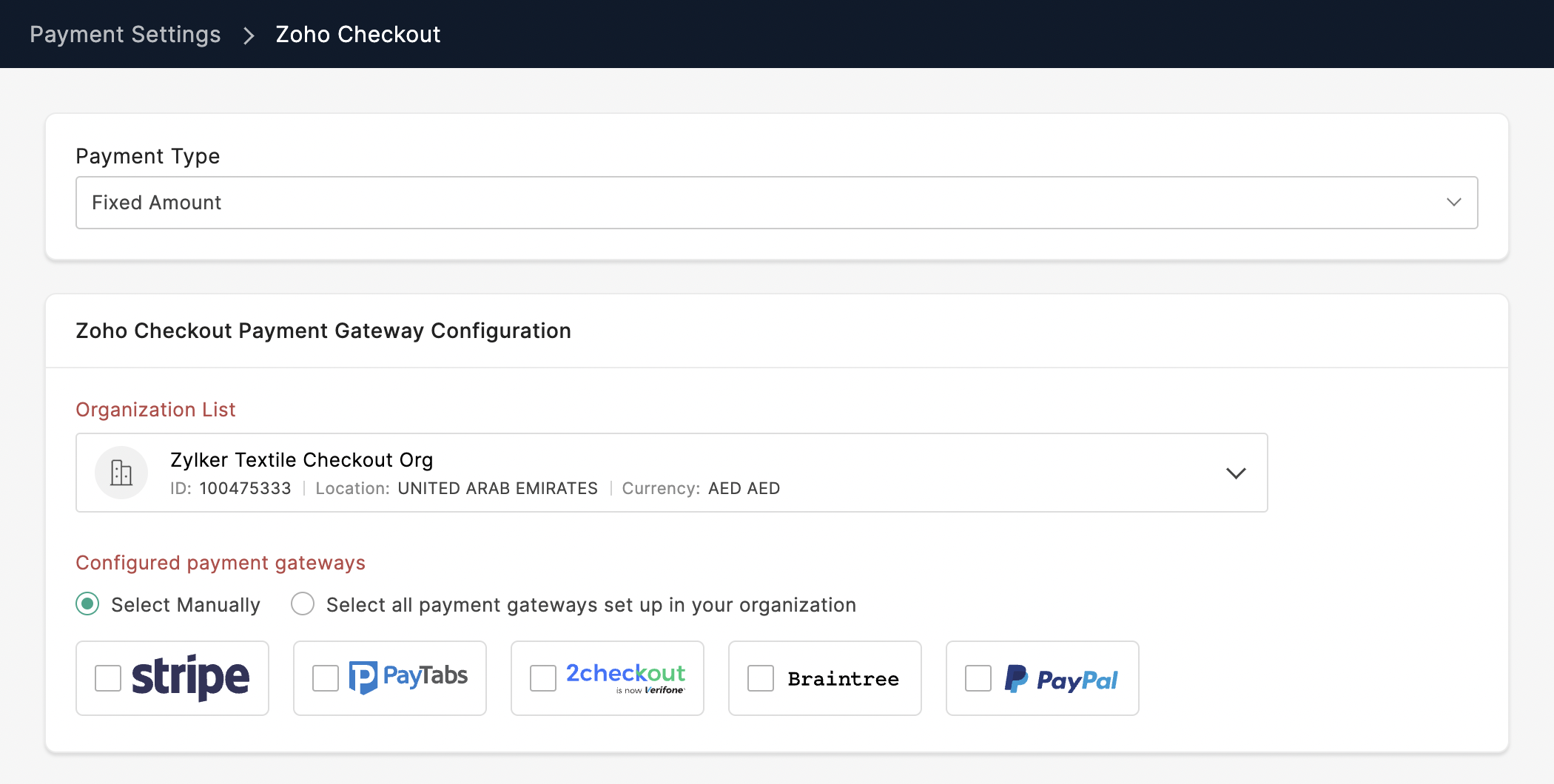Click the Fixed Amount value
This screenshot has width=1554, height=784.
pyautogui.click(x=157, y=203)
